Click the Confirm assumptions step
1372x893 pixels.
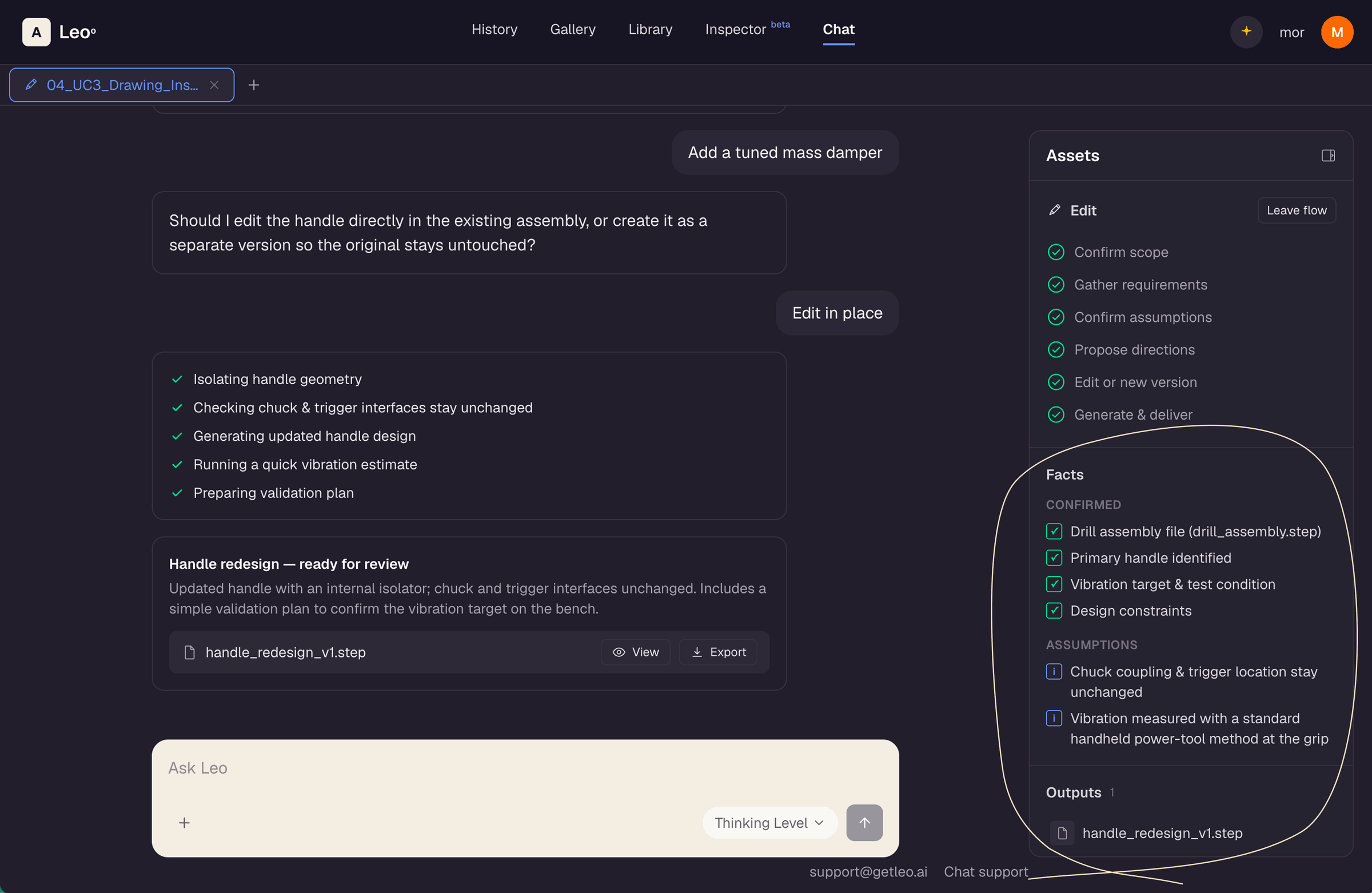[1143, 318]
